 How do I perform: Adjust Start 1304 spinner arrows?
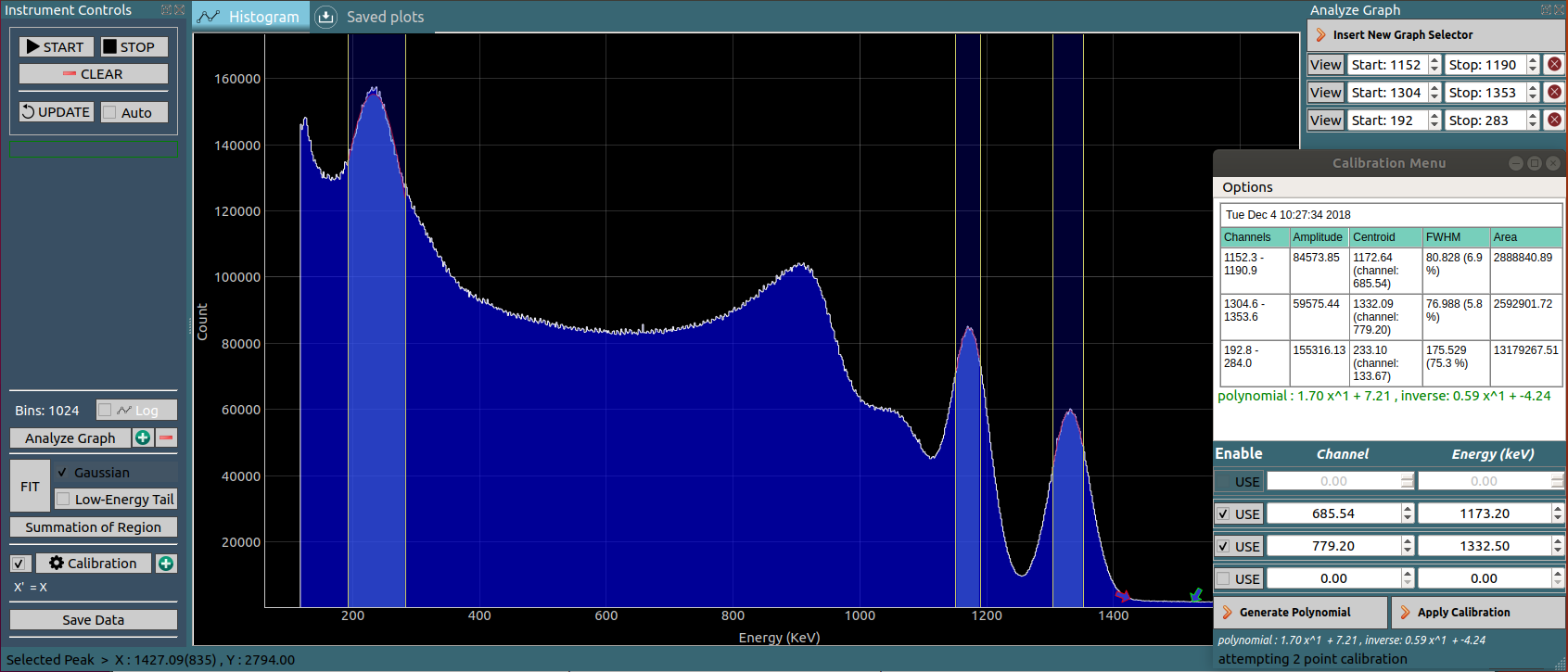(1434, 93)
